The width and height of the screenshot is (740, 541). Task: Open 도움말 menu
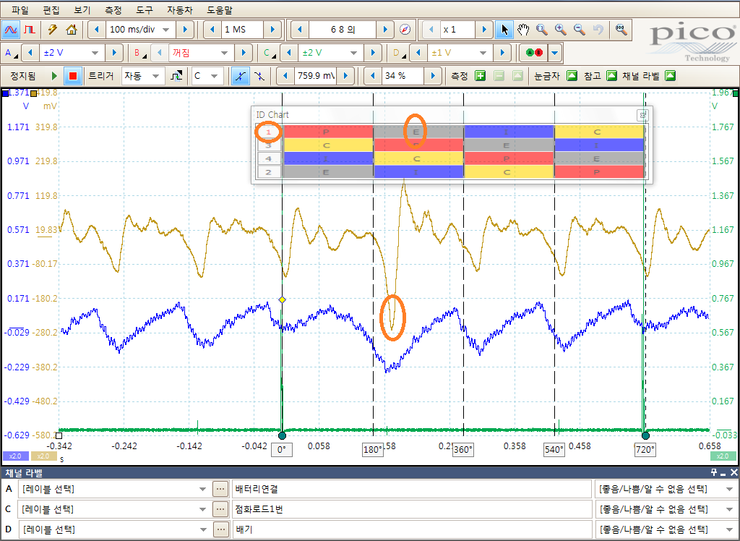pos(219,10)
